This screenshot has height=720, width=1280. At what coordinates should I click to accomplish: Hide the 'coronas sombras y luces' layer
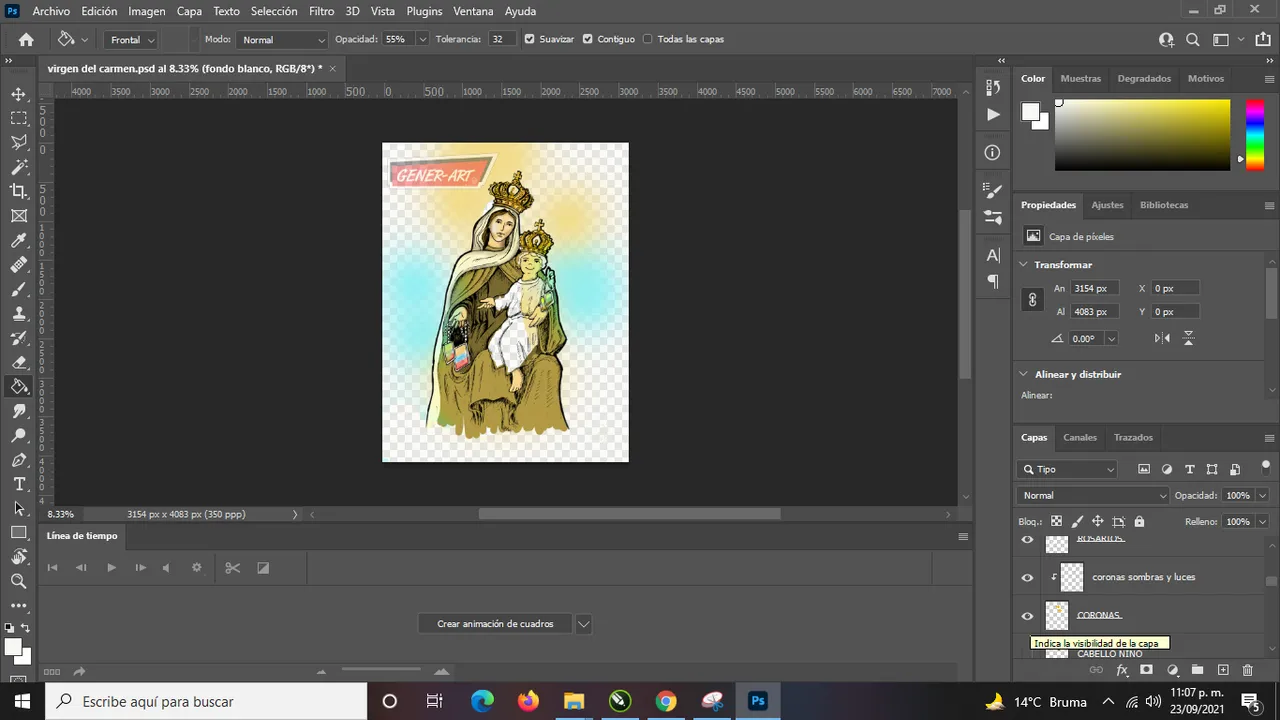point(1027,577)
